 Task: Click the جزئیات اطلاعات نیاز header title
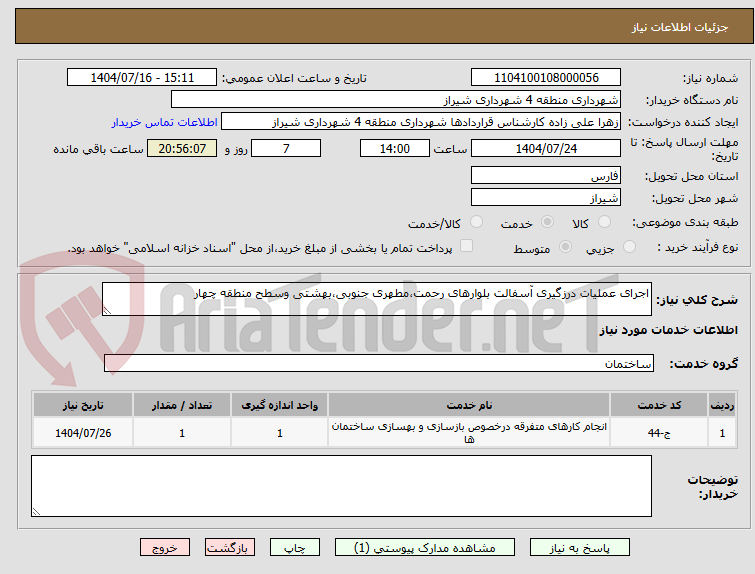click(679, 27)
